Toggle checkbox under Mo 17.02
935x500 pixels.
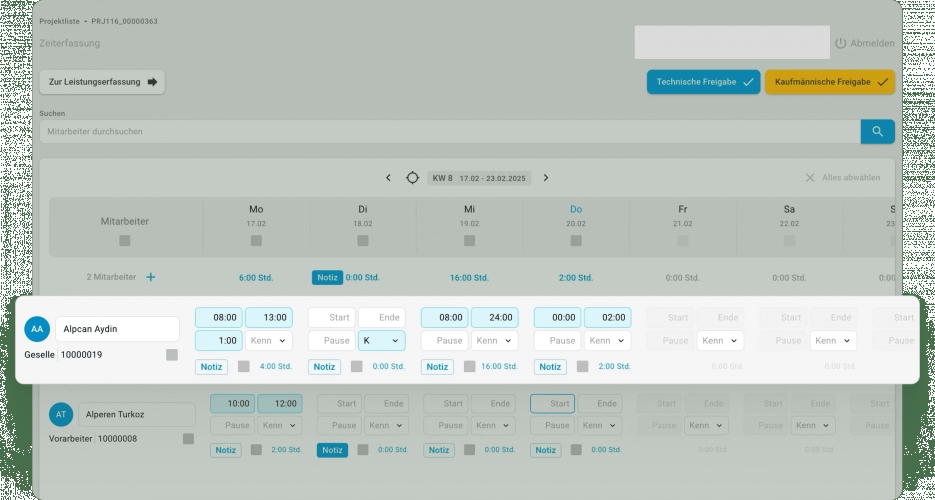coord(256,241)
